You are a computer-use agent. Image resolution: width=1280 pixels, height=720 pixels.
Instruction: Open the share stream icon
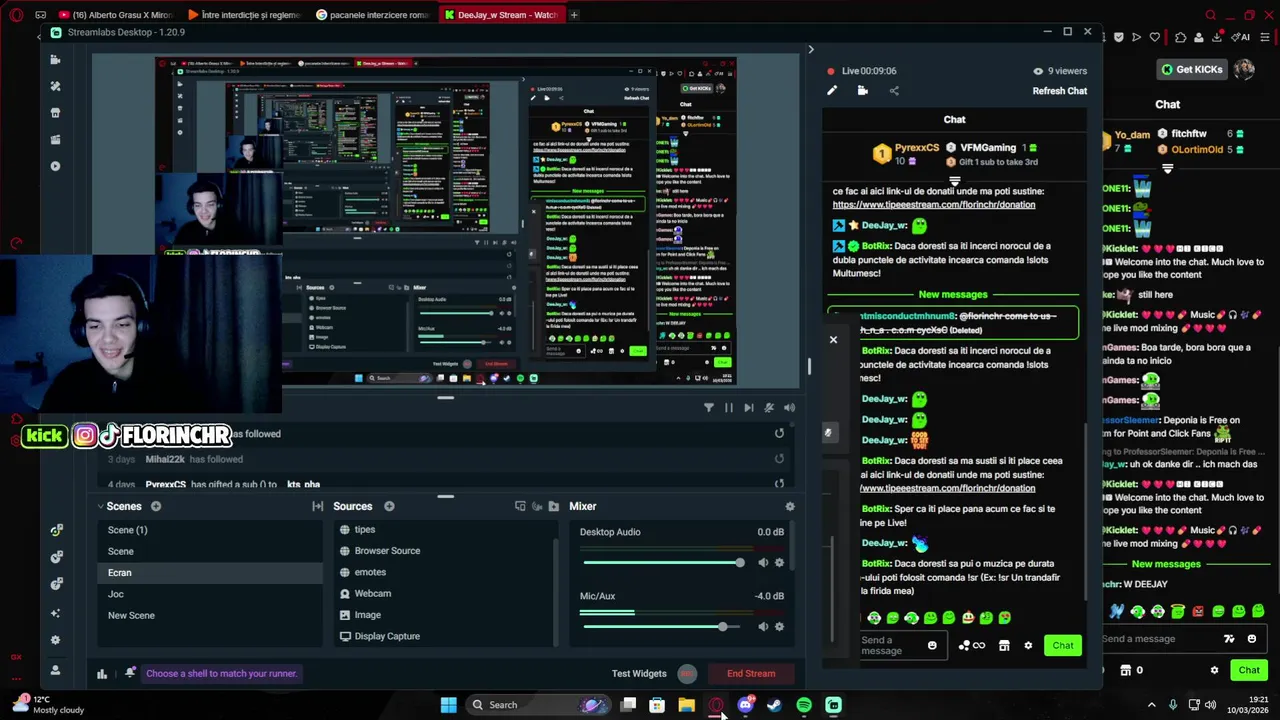(894, 91)
